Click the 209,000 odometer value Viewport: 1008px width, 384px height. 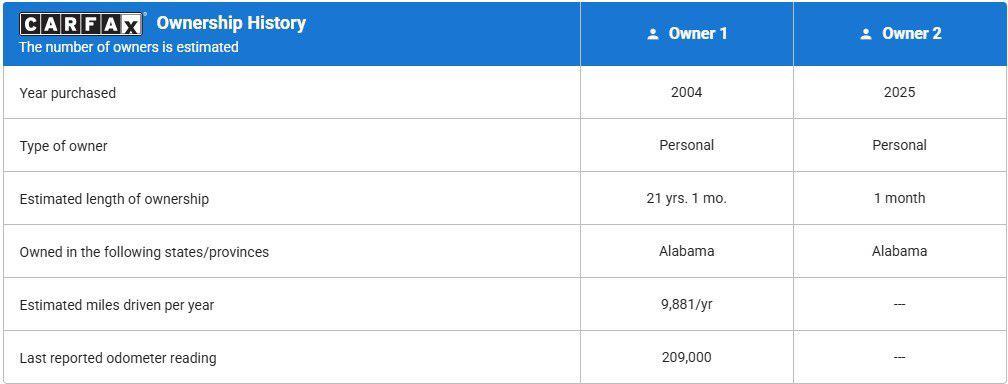point(687,358)
